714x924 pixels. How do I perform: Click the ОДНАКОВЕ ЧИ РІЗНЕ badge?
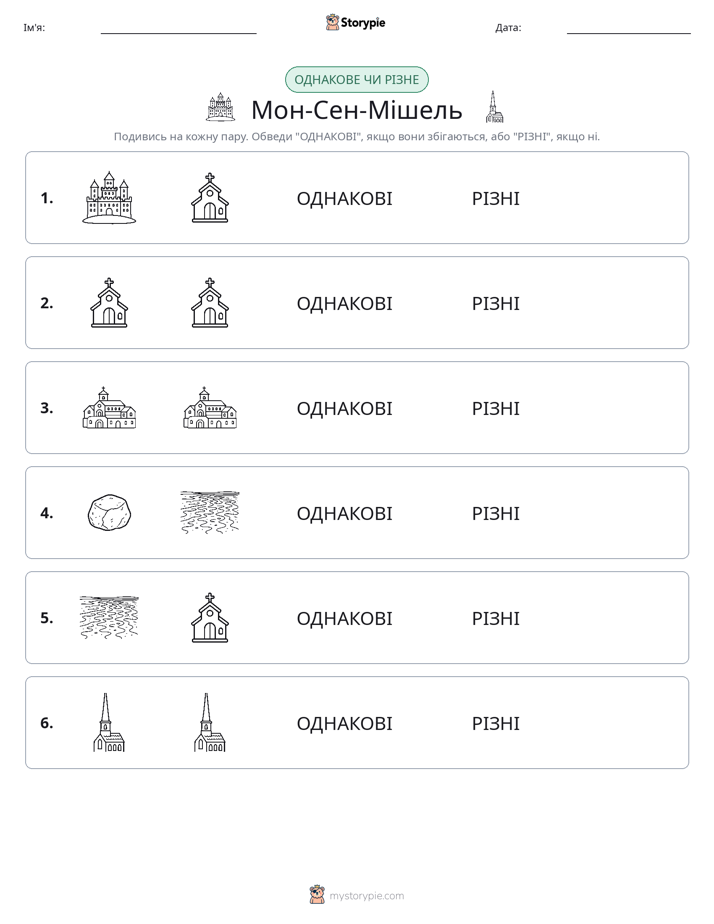356,80
